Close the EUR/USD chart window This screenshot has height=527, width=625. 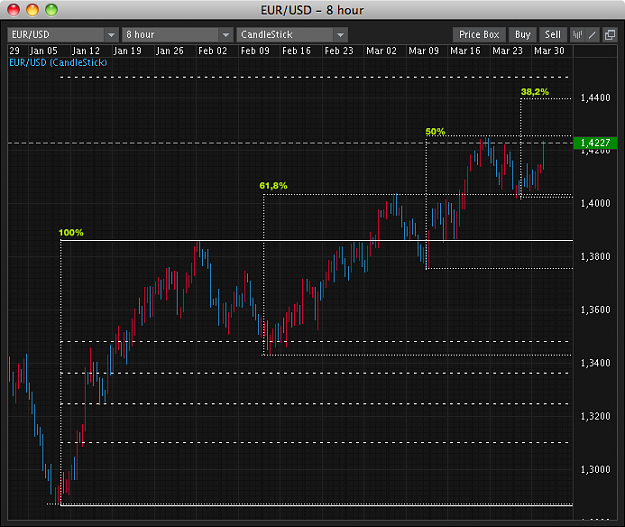pos(14,10)
